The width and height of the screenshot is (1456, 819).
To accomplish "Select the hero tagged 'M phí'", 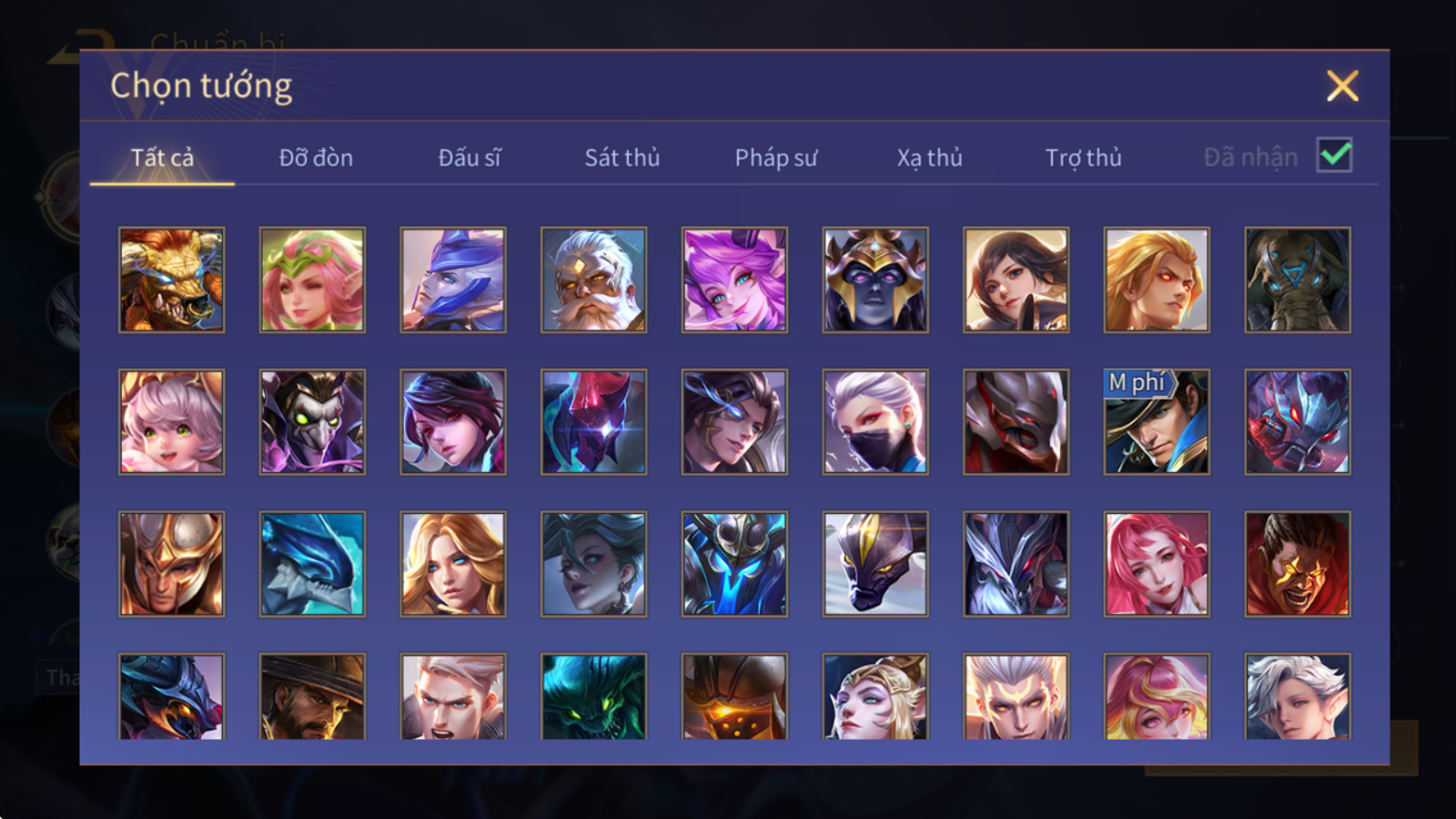I will pos(1157,421).
